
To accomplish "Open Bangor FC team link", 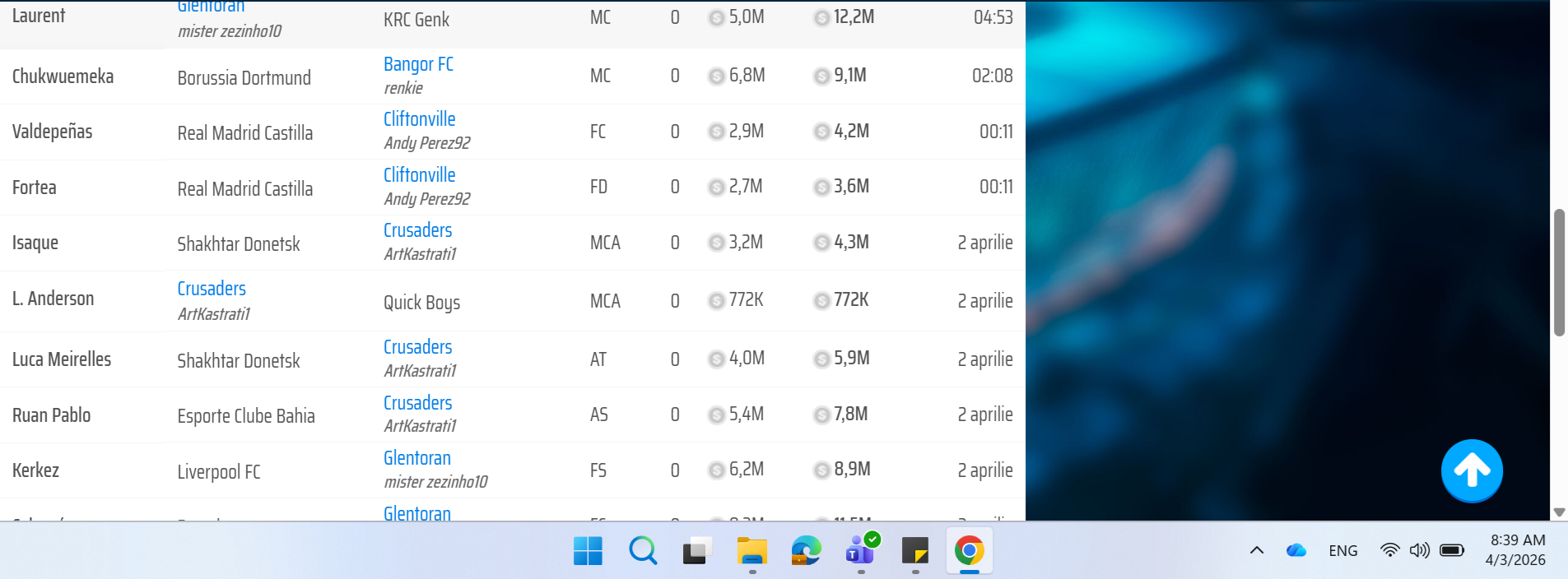I will (418, 64).
